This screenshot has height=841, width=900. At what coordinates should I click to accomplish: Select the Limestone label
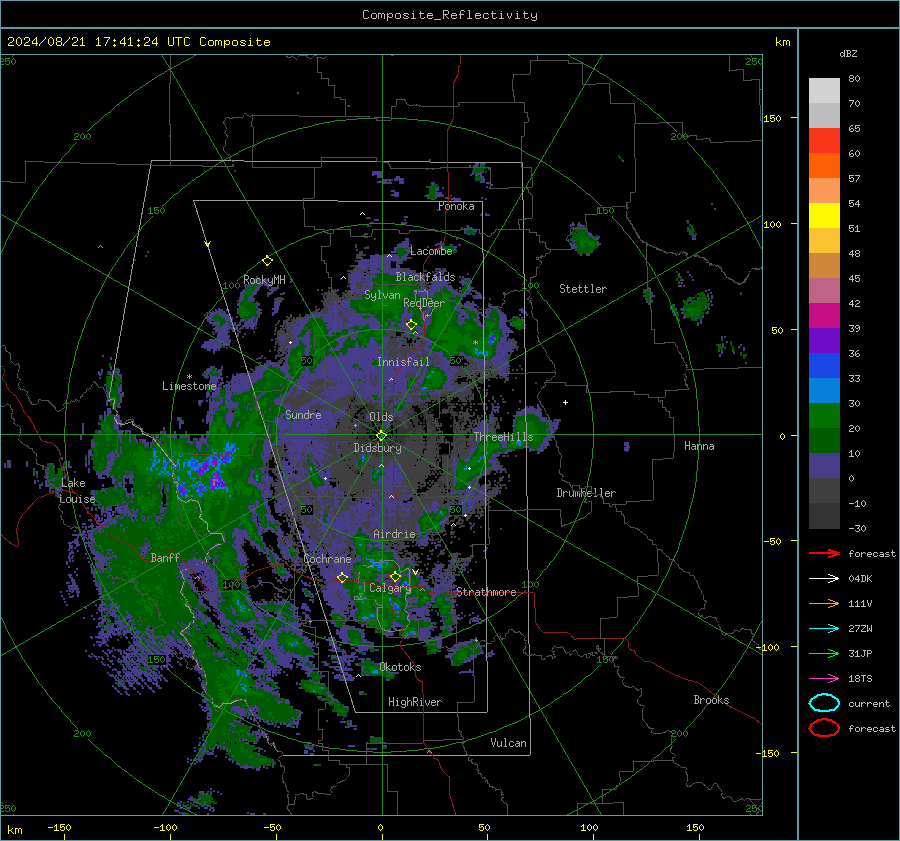point(189,386)
